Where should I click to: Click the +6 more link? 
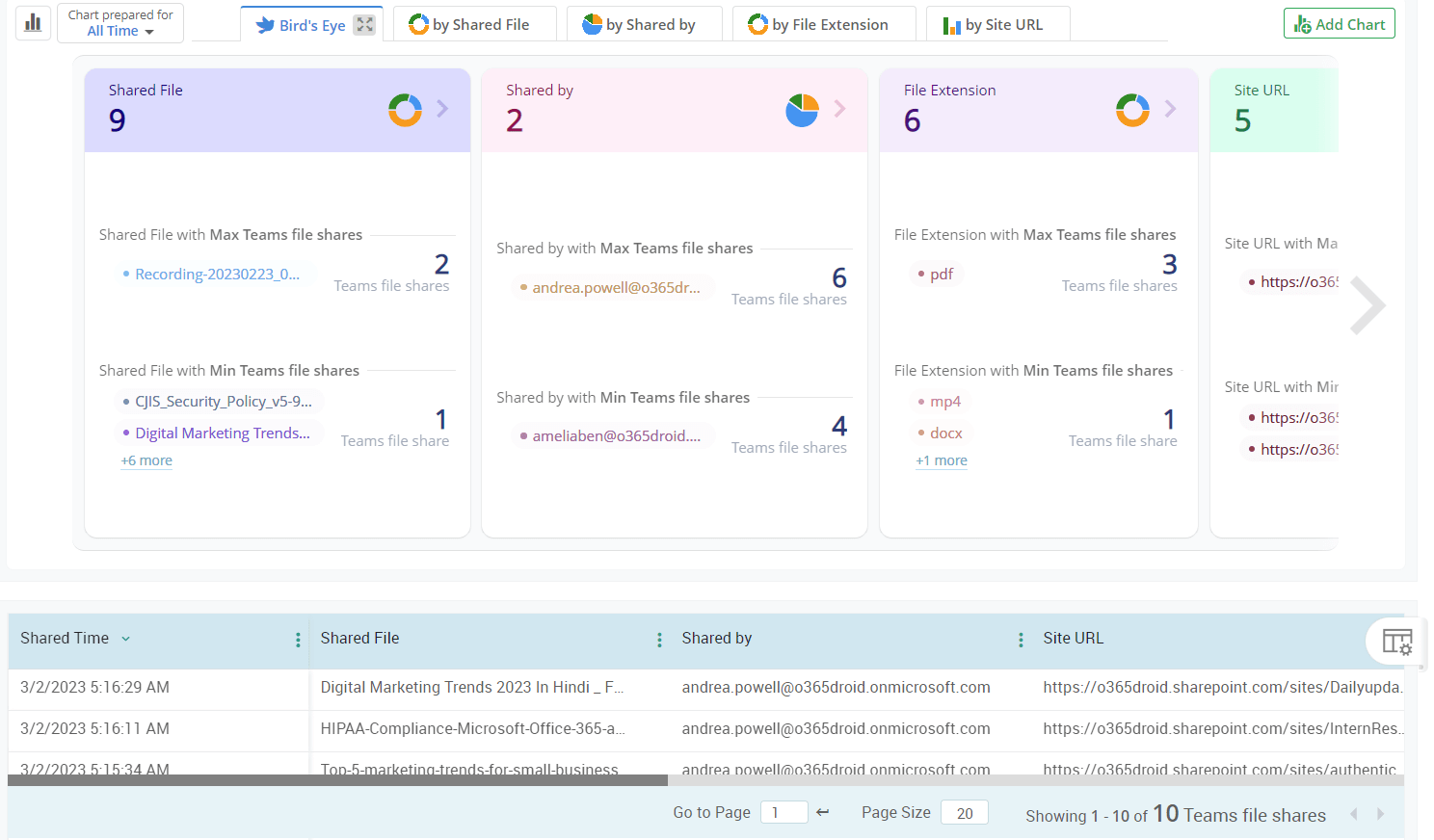tap(146, 460)
